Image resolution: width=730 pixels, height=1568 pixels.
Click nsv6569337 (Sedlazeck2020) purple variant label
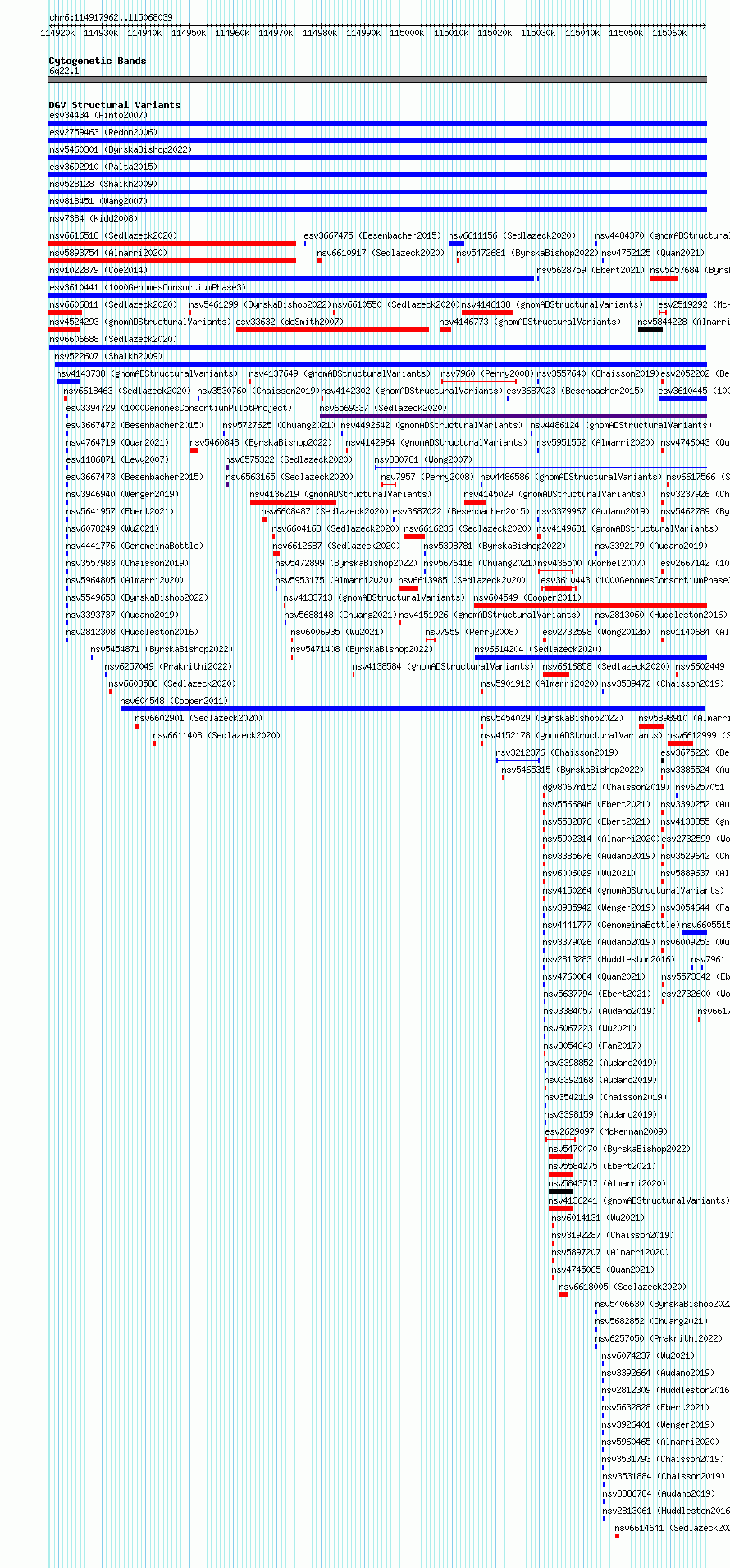[383, 409]
